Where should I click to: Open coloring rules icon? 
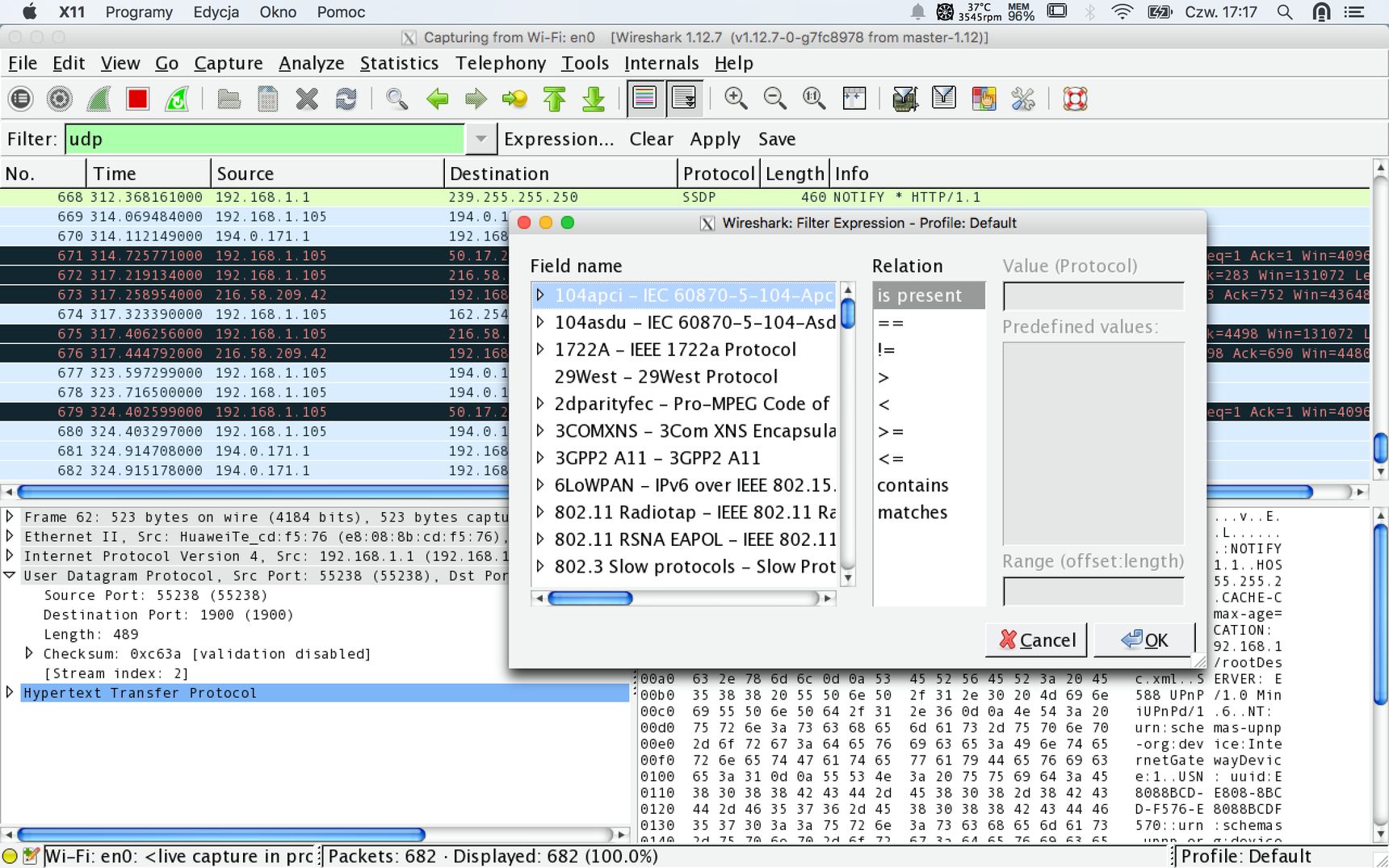tap(983, 99)
